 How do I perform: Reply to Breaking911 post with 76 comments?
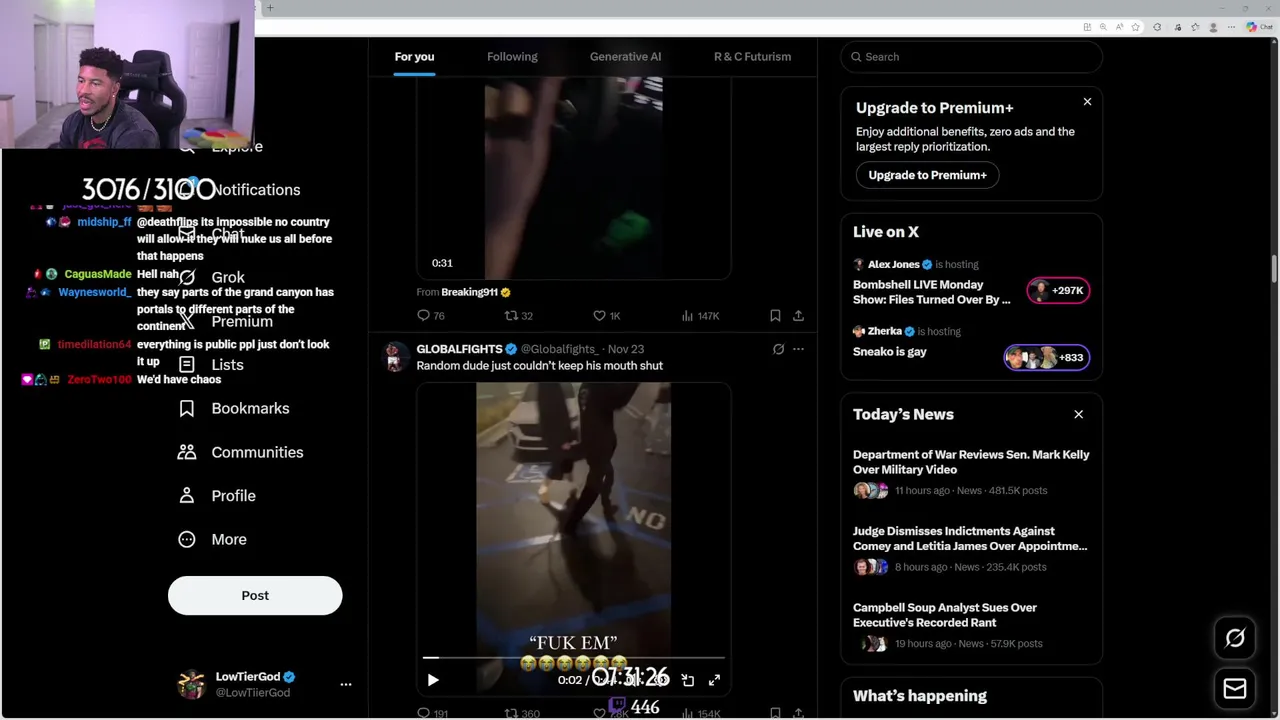click(430, 316)
